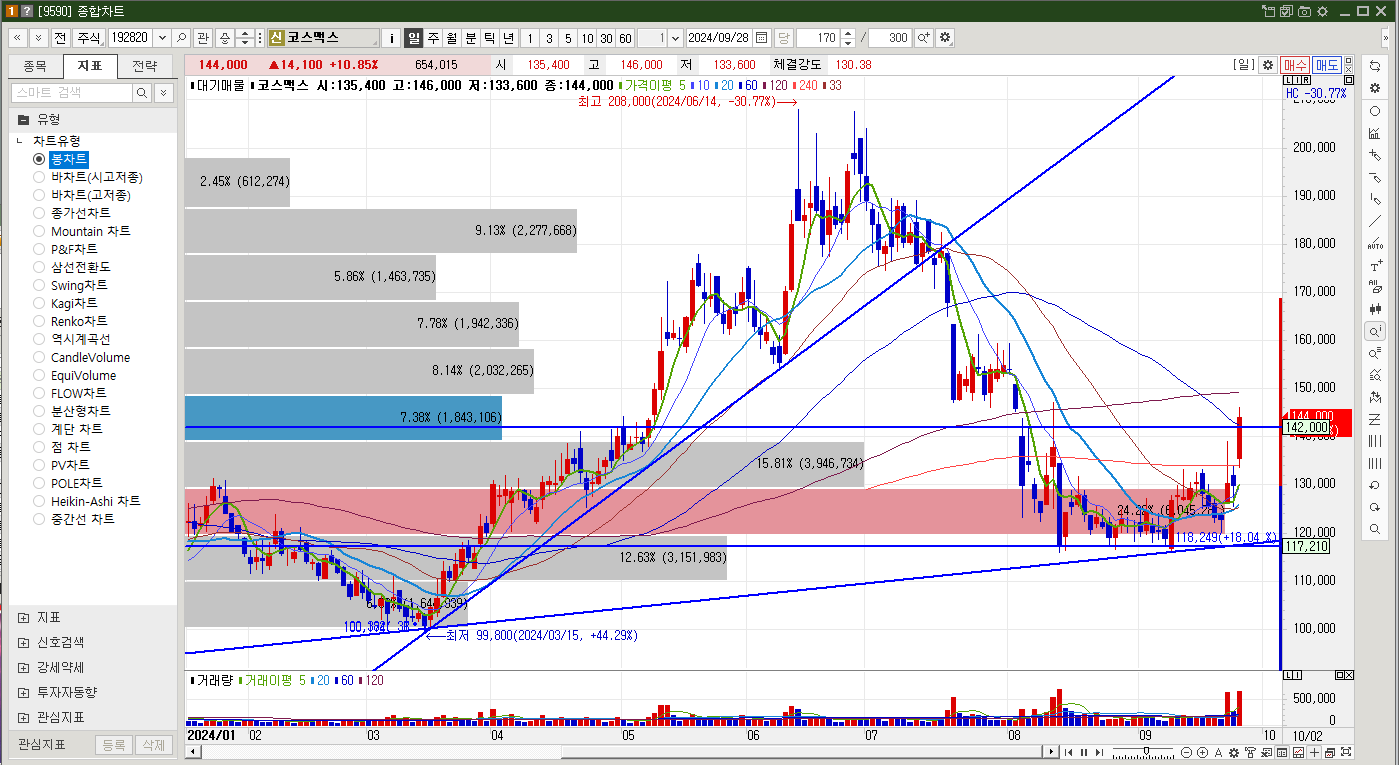The image size is (1399, 765).
Task: Open the stock code 192820 dropdown
Action: click(x=162, y=38)
